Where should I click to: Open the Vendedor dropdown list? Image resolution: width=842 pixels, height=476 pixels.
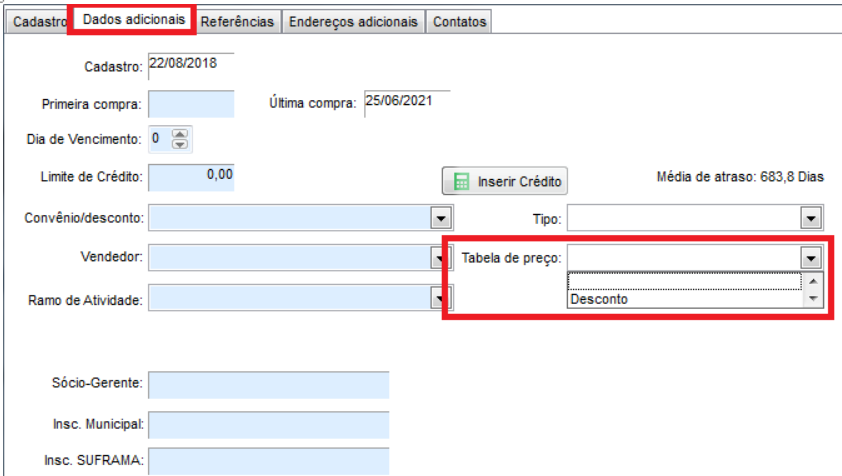[440, 258]
